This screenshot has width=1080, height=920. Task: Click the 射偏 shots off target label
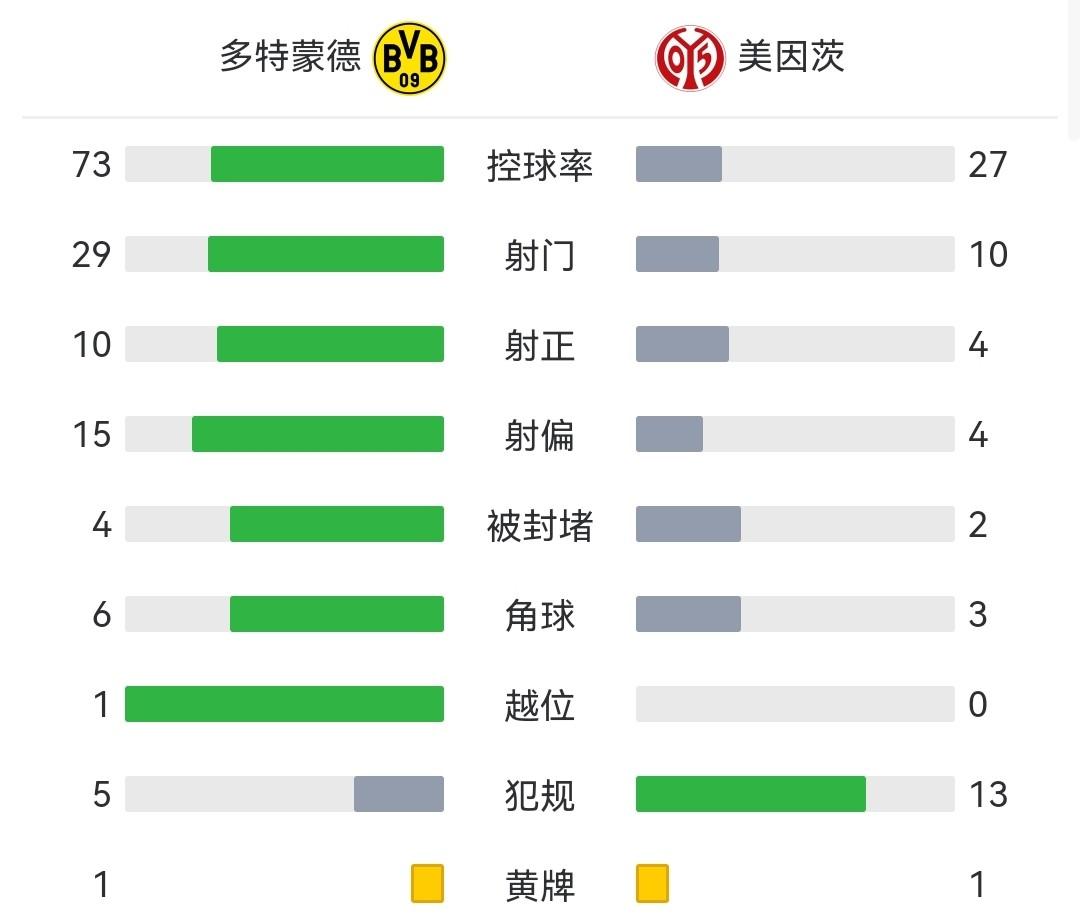540,435
